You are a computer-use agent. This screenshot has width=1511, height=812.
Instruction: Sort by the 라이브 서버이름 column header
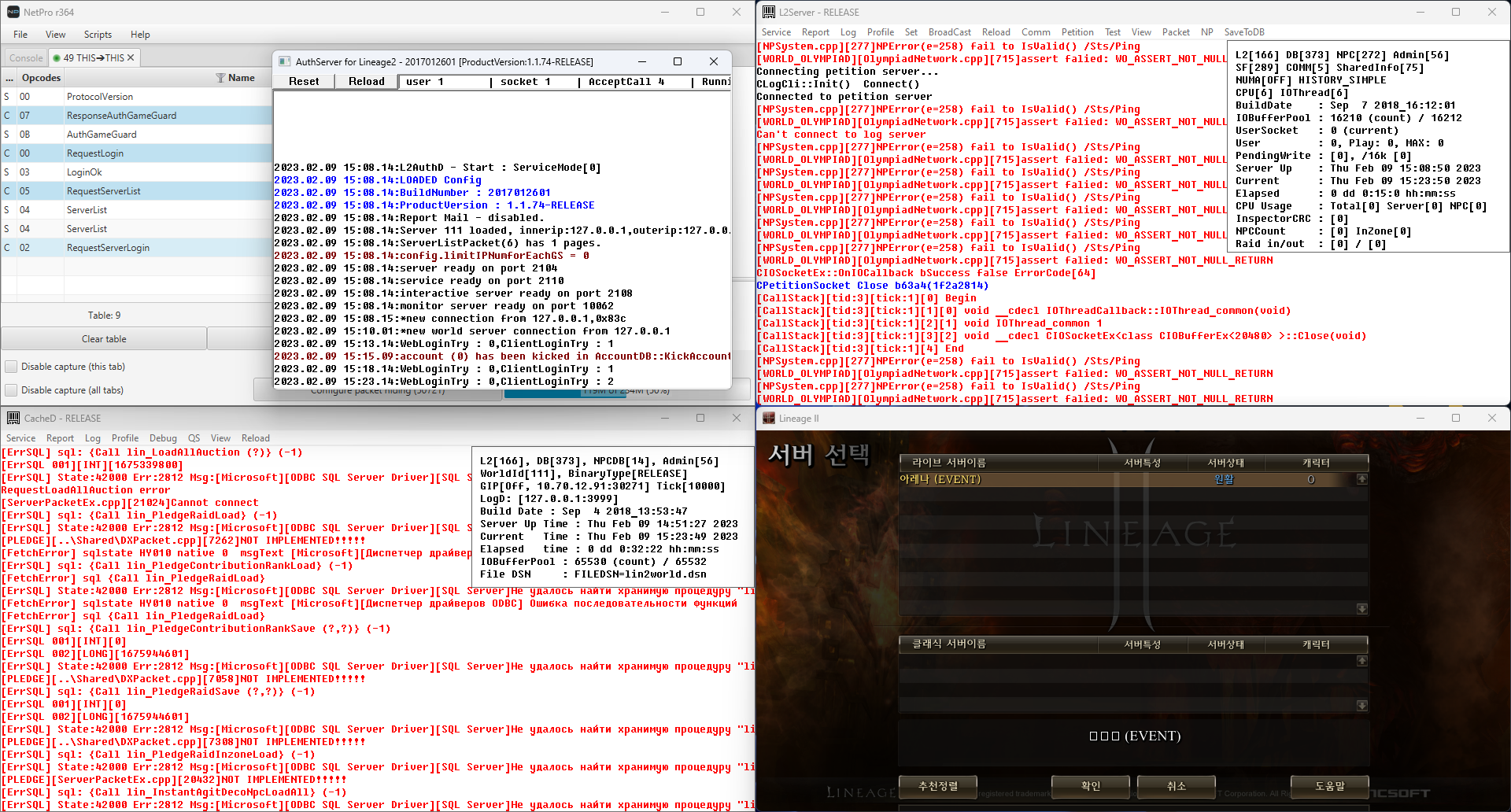pyautogui.click(x=999, y=463)
